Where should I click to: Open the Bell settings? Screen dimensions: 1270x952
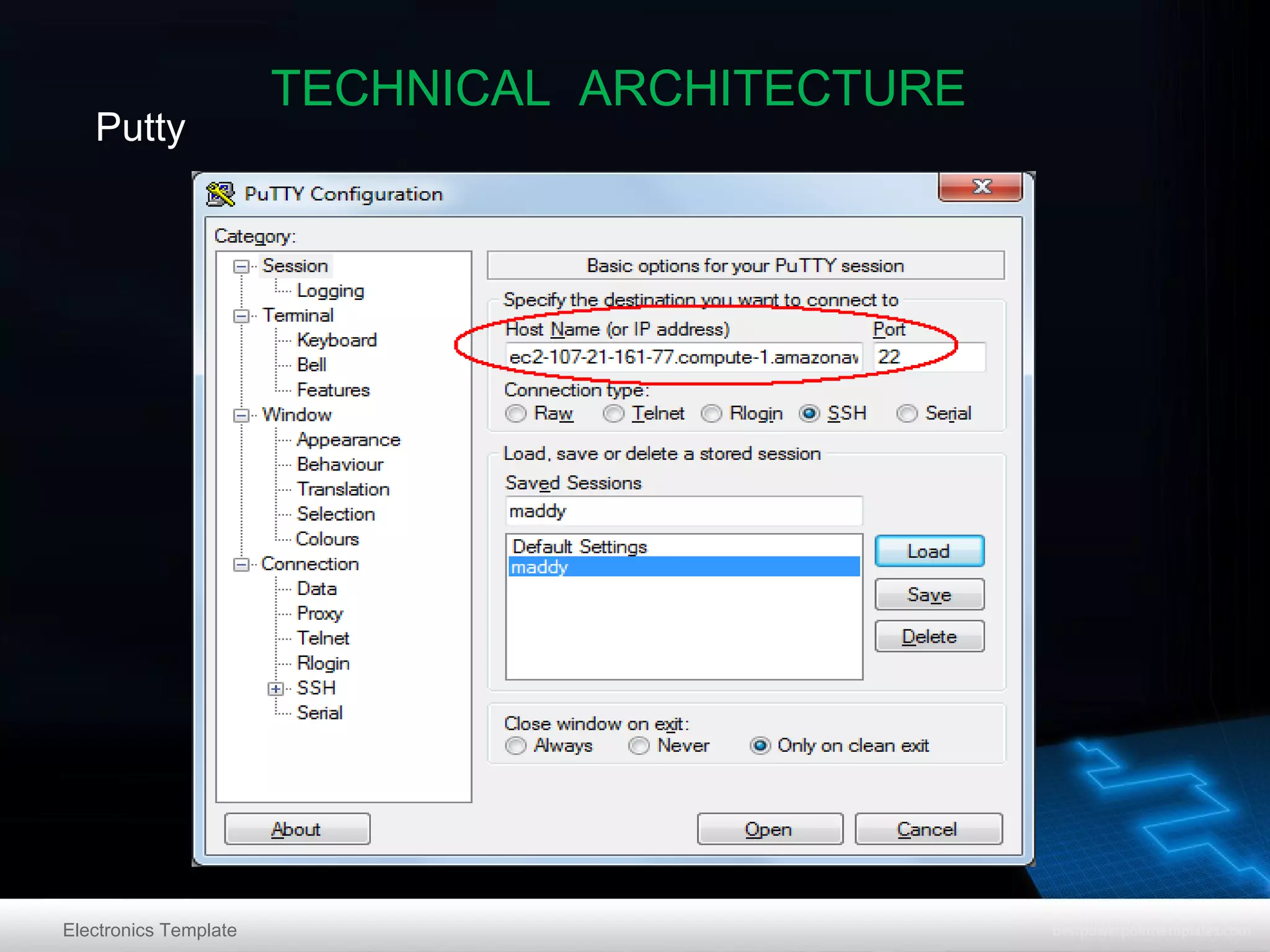[x=312, y=365]
